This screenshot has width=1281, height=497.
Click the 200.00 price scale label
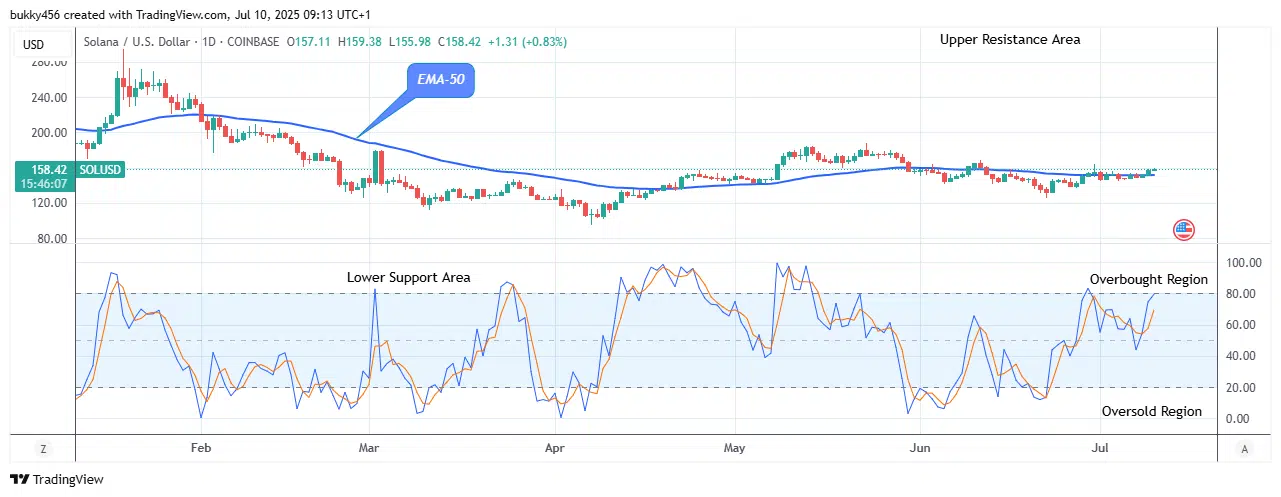[x=47, y=133]
